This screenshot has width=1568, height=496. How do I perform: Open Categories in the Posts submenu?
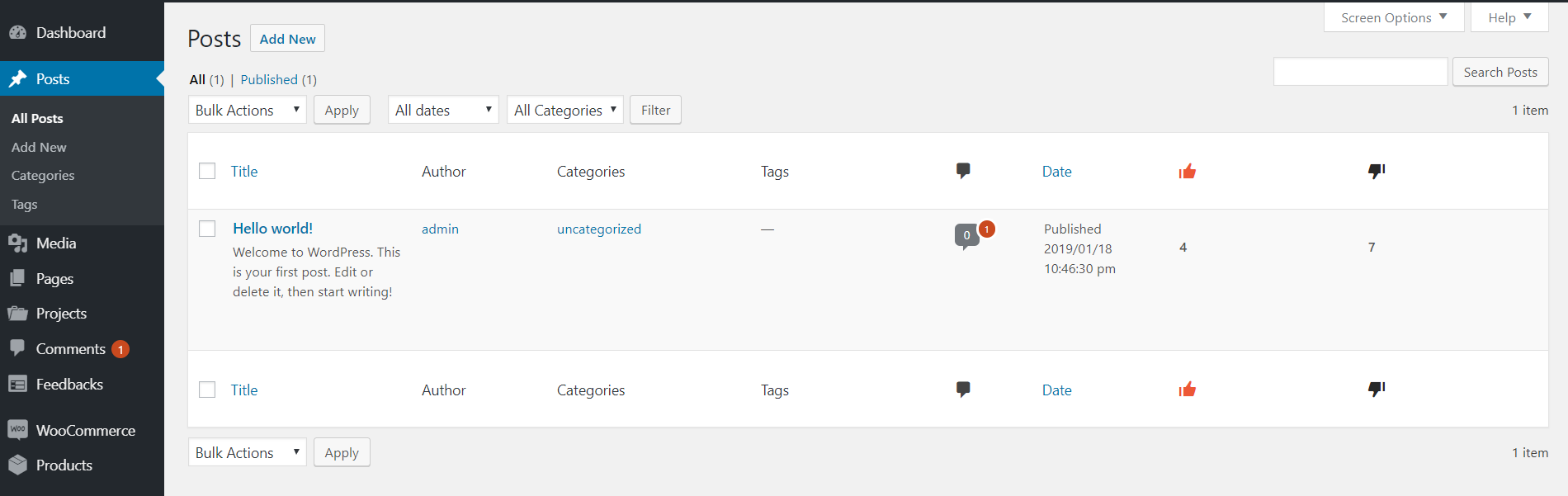click(x=43, y=175)
